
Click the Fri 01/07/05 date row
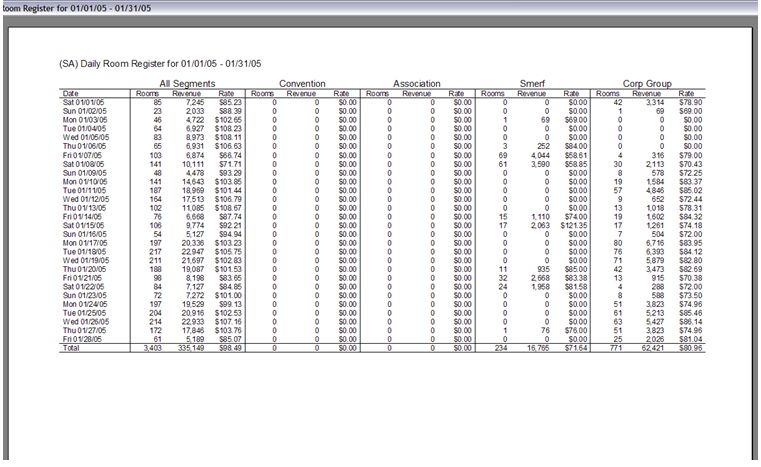82,156
